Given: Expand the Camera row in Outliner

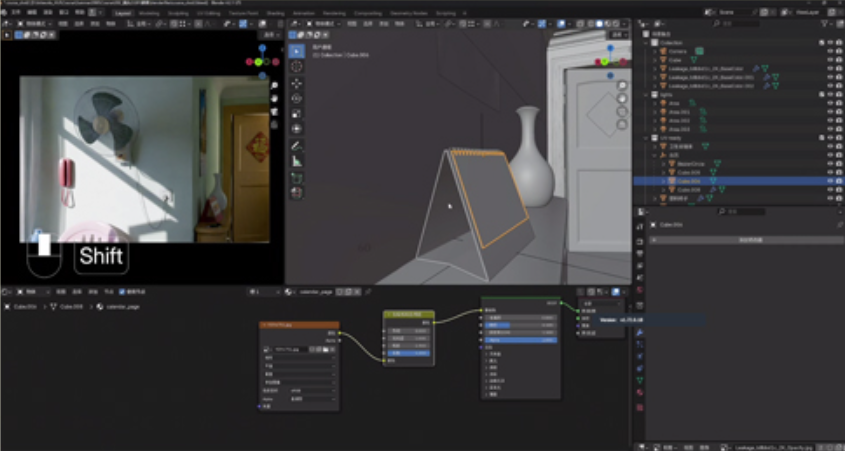Looking at the screenshot, I should (x=655, y=51).
